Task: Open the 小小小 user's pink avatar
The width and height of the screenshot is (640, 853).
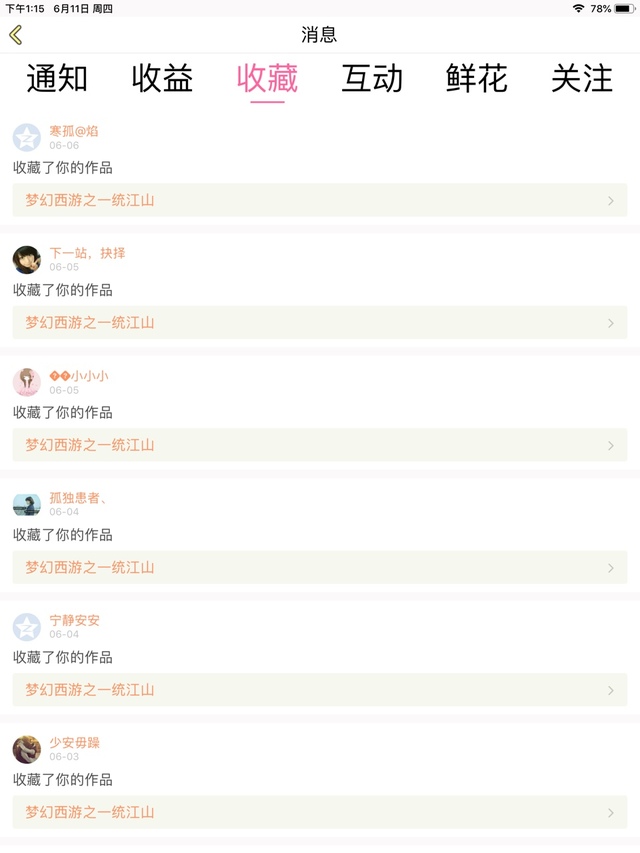Action: [27, 382]
